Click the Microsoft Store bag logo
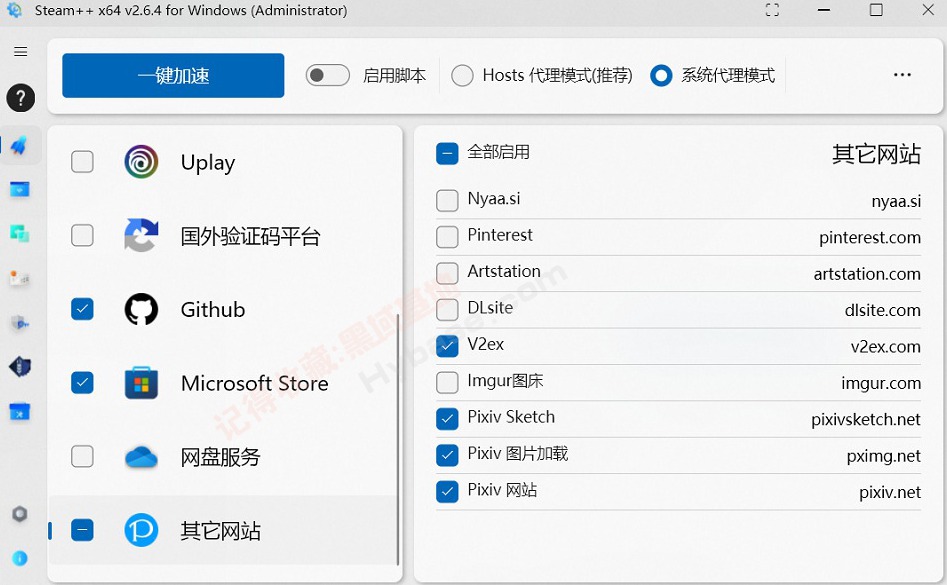Image resolution: width=947 pixels, height=585 pixels. pos(141,383)
